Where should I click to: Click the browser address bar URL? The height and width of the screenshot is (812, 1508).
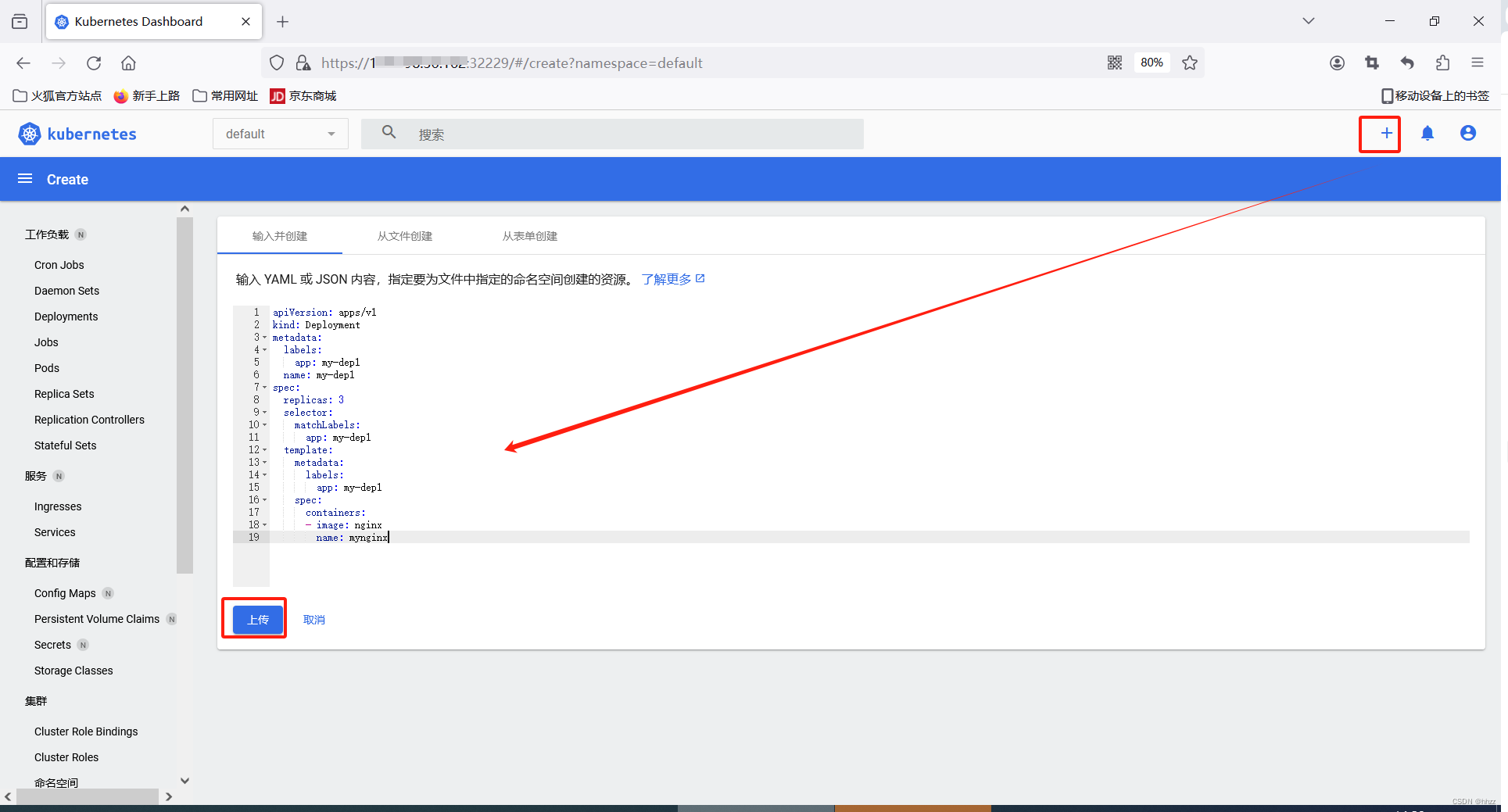pos(512,63)
